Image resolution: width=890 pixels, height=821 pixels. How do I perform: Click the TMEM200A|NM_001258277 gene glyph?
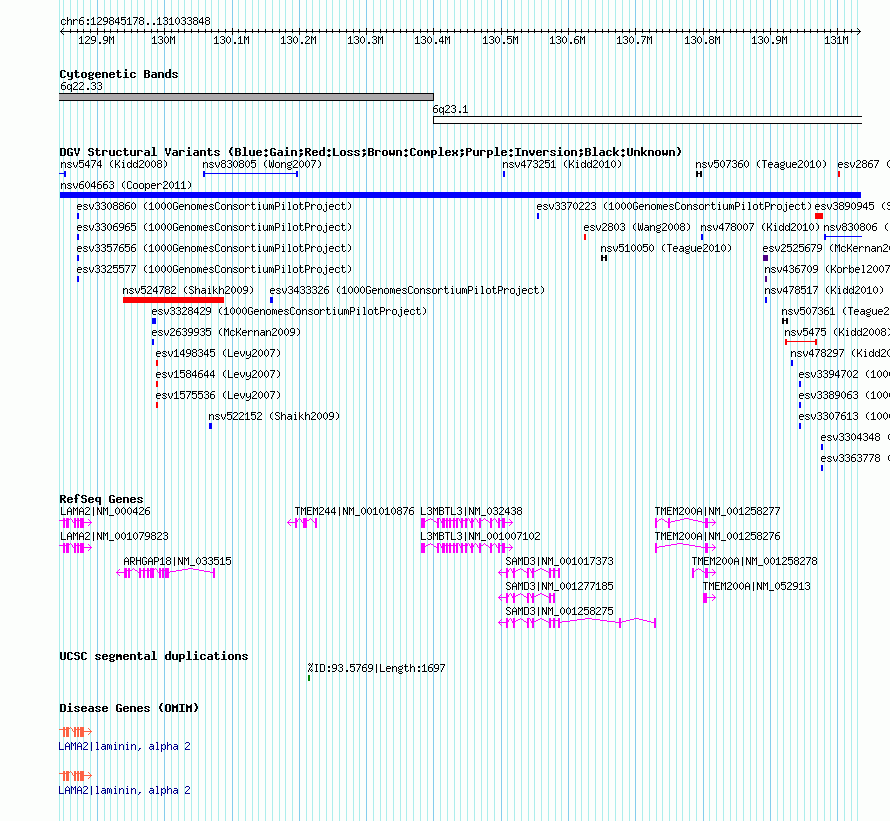click(686, 523)
